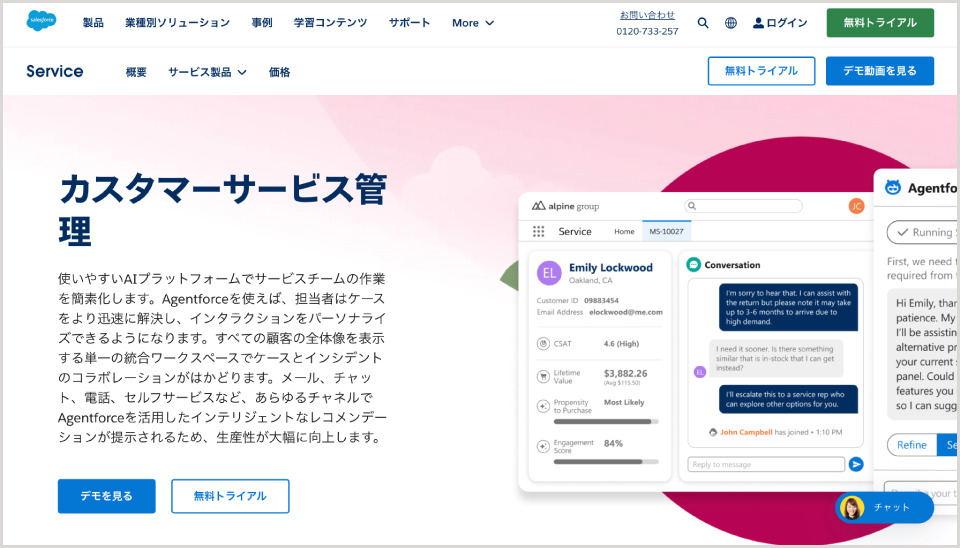Screen dimensions: 960x548
Task: Open the search magnifier icon in header
Action: 703,23
